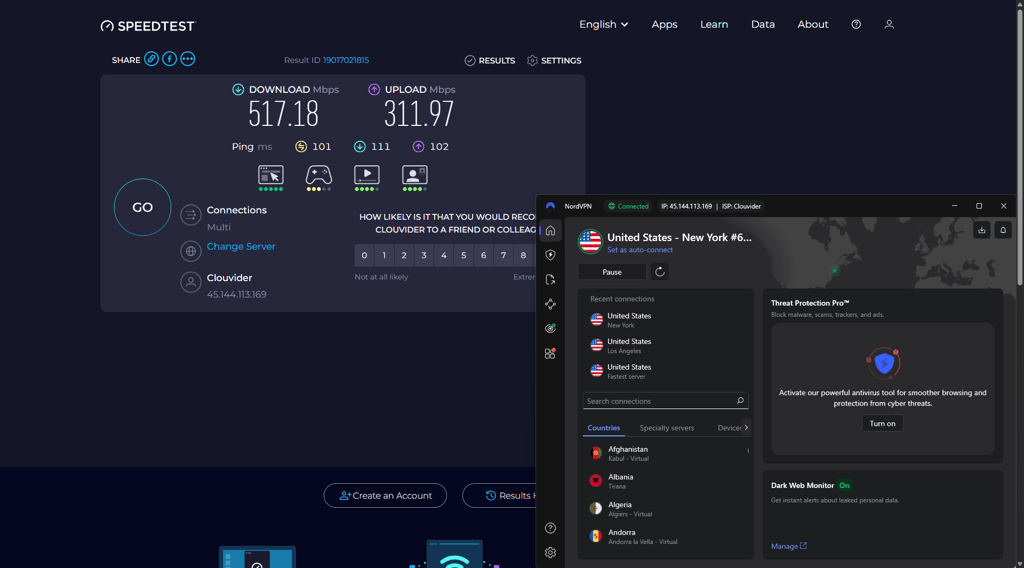Share result on Facebook icon
The height and width of the screenshot is (568, 1024).
click(x=169, y=59)
